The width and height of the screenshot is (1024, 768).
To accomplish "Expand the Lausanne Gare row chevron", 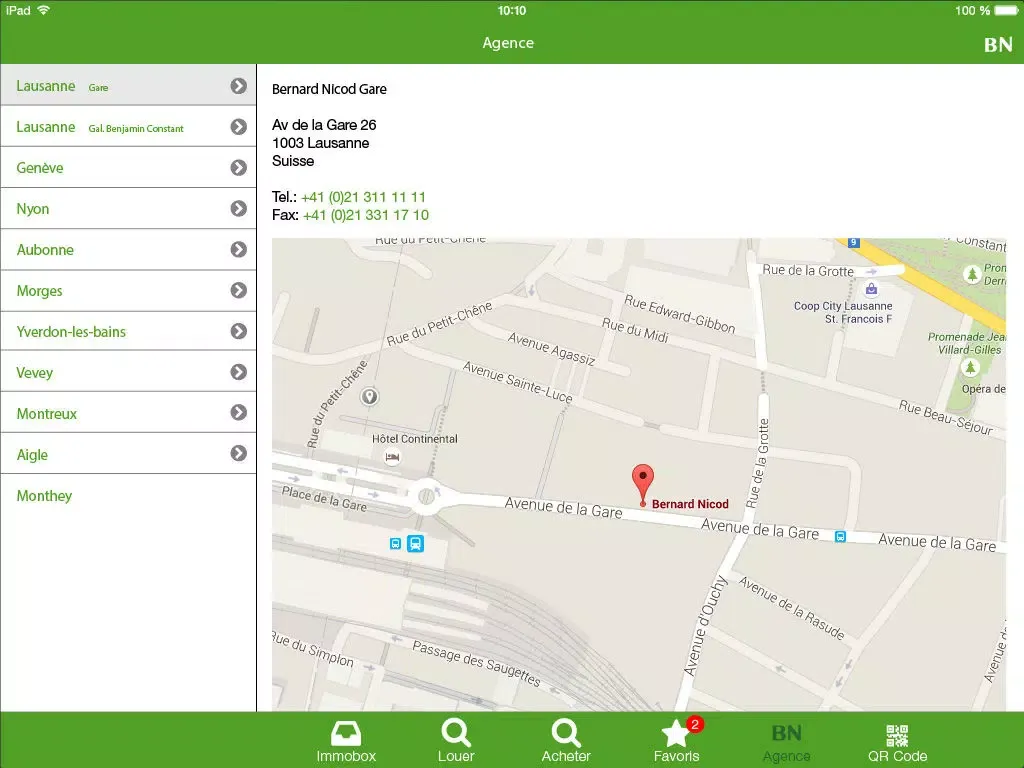I will [x=238, y=86].
